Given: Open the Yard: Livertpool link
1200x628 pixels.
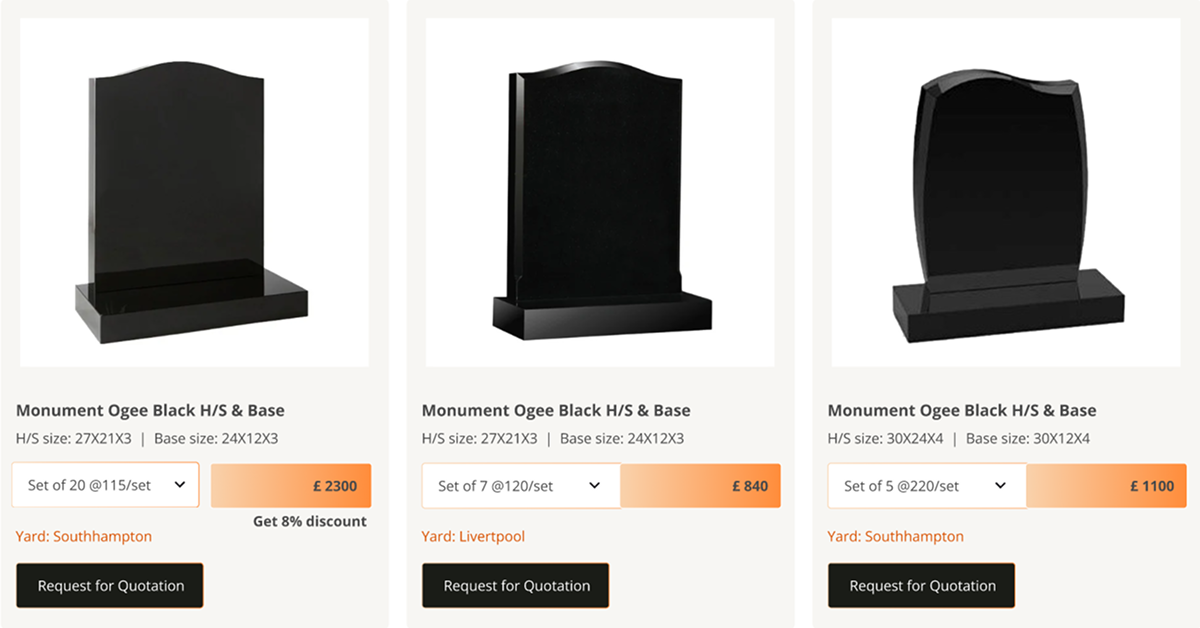Looking at the screenshot, I should coord(473,536).
